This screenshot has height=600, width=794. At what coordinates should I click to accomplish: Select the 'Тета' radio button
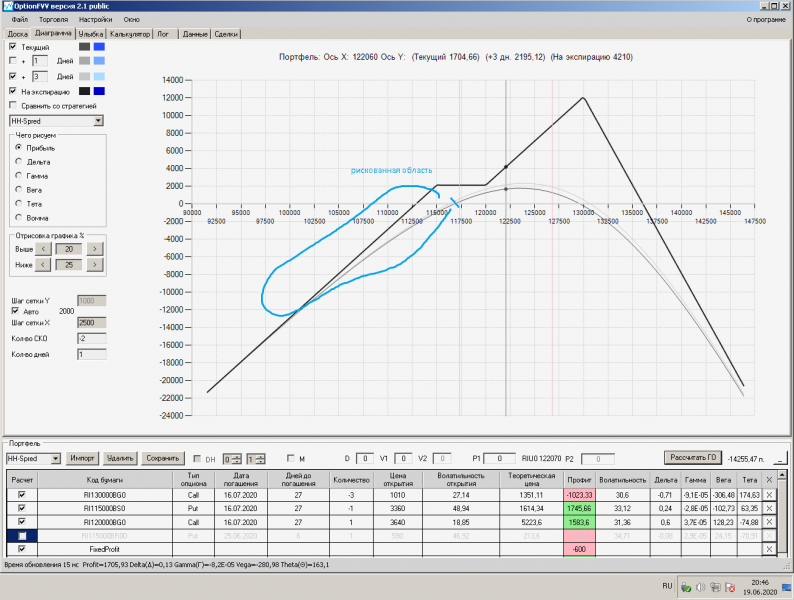19,203
